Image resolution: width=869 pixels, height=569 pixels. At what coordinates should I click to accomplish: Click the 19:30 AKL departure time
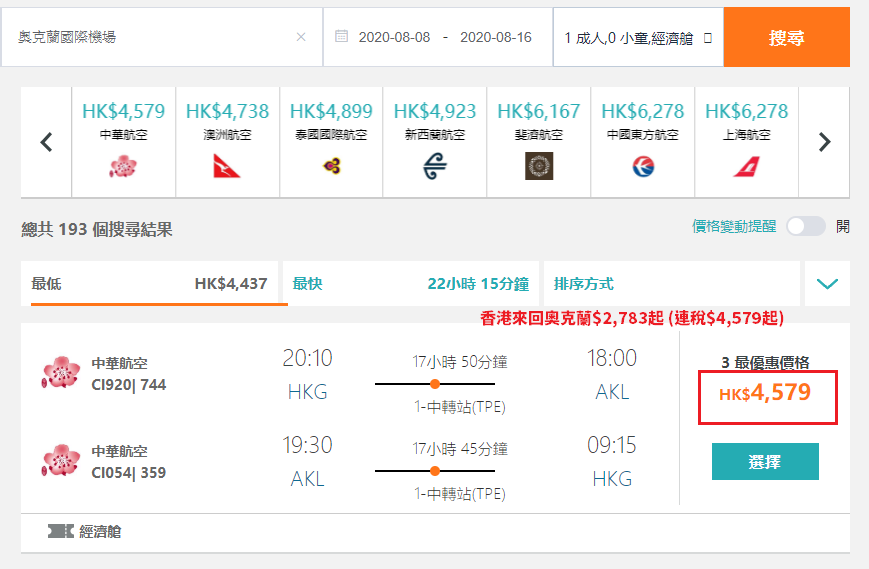coord(308,445)
